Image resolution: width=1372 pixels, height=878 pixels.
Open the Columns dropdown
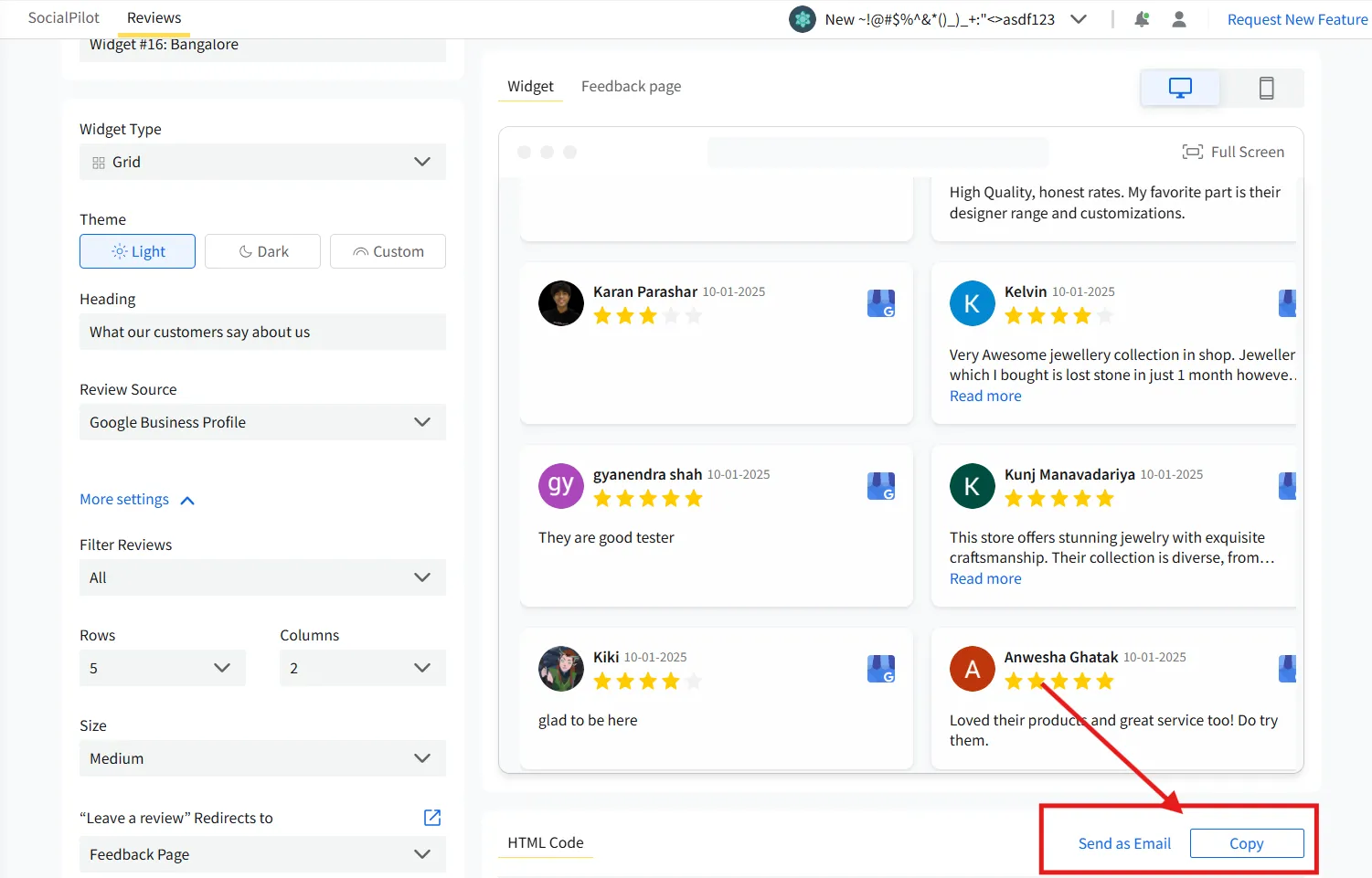coord(362,667)
